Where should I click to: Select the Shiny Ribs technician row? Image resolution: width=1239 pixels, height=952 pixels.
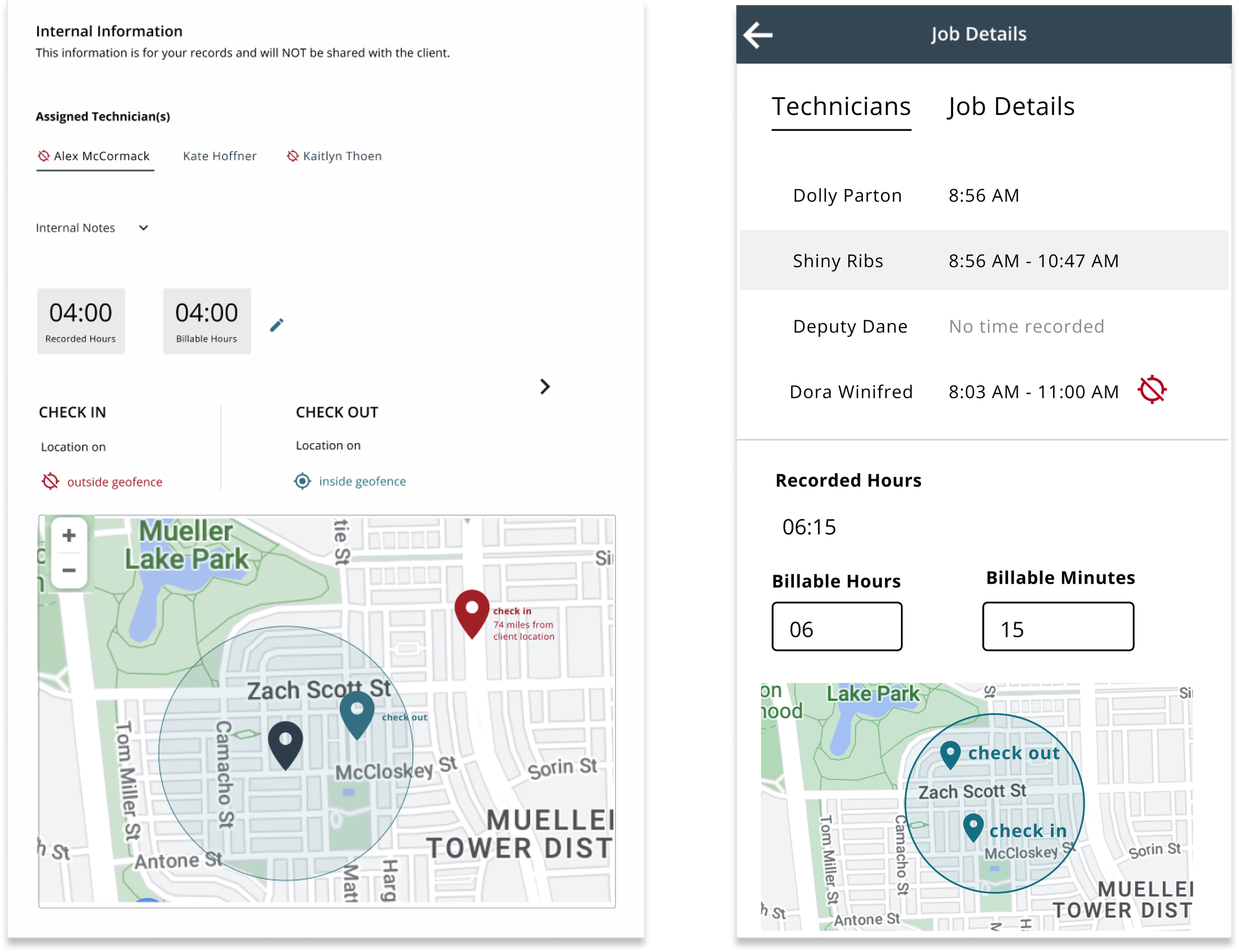[x=983, y=261]
